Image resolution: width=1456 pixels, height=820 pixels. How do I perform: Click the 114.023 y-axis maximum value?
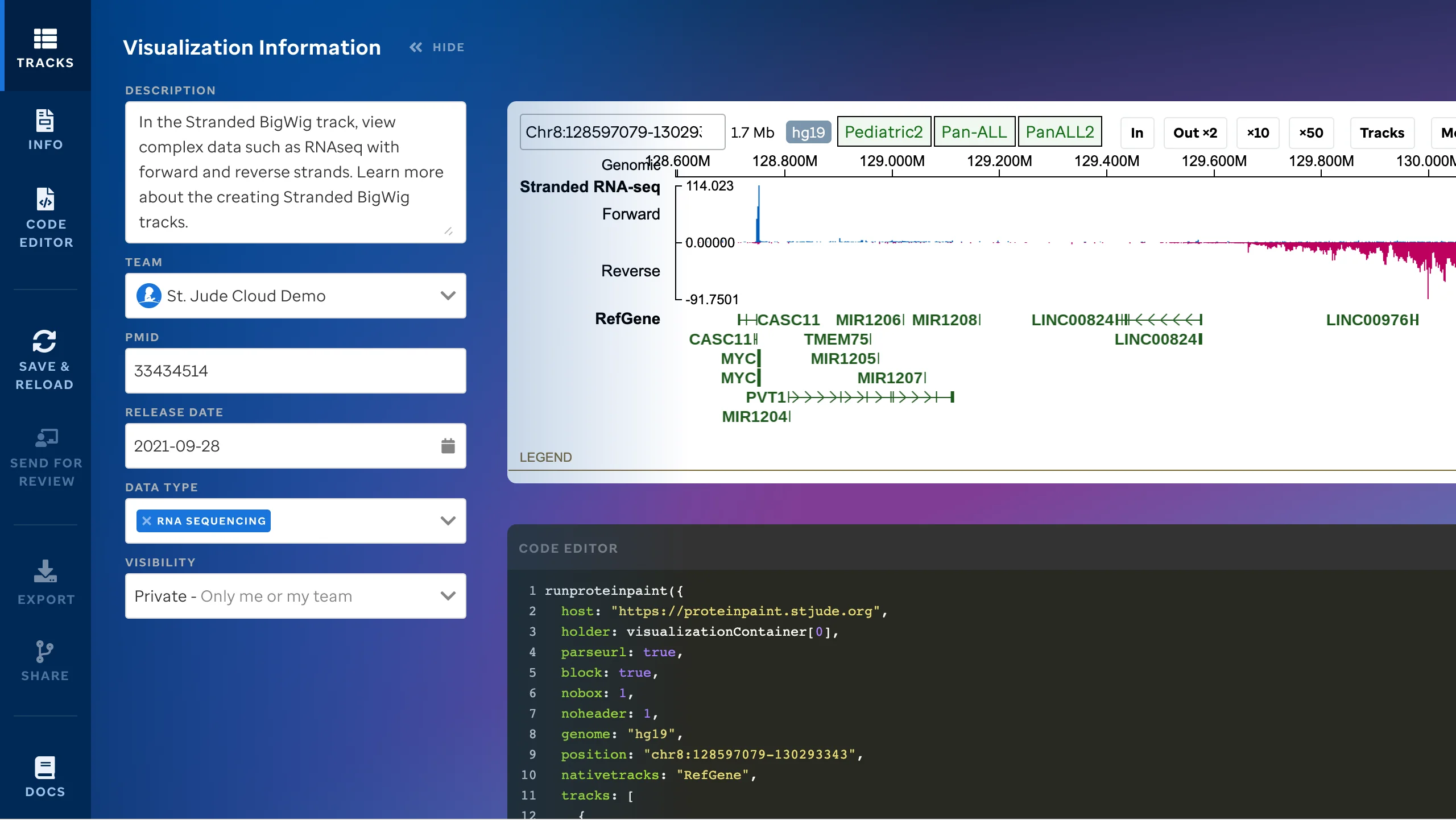709,186
